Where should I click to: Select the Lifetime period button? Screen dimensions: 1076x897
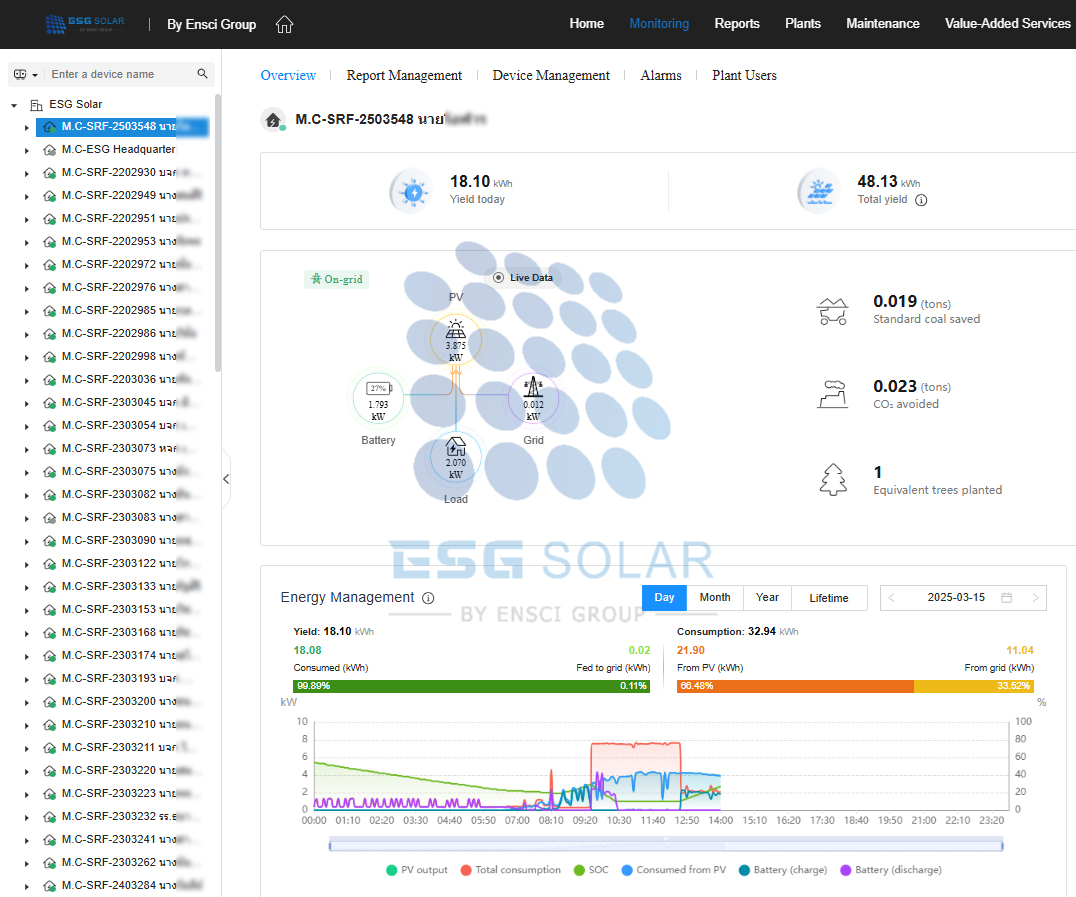tap(829, 598)
